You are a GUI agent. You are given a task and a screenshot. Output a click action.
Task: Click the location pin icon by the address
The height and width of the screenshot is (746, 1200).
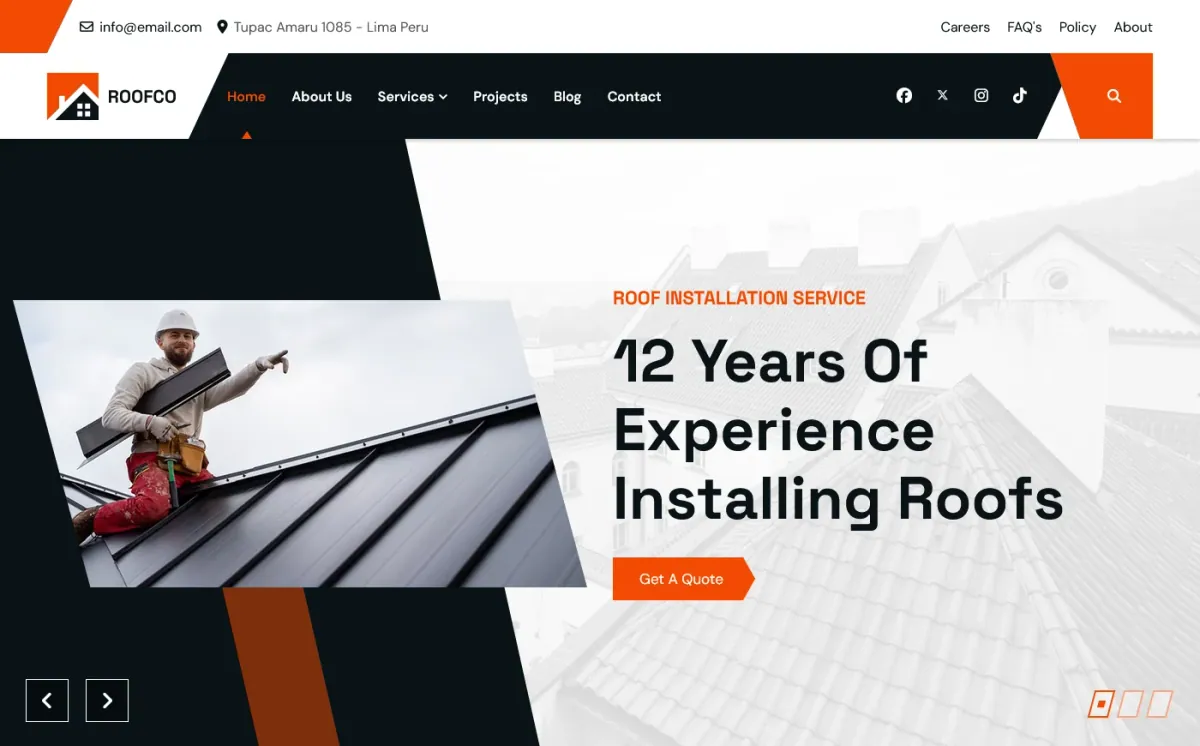pos(222,27)
